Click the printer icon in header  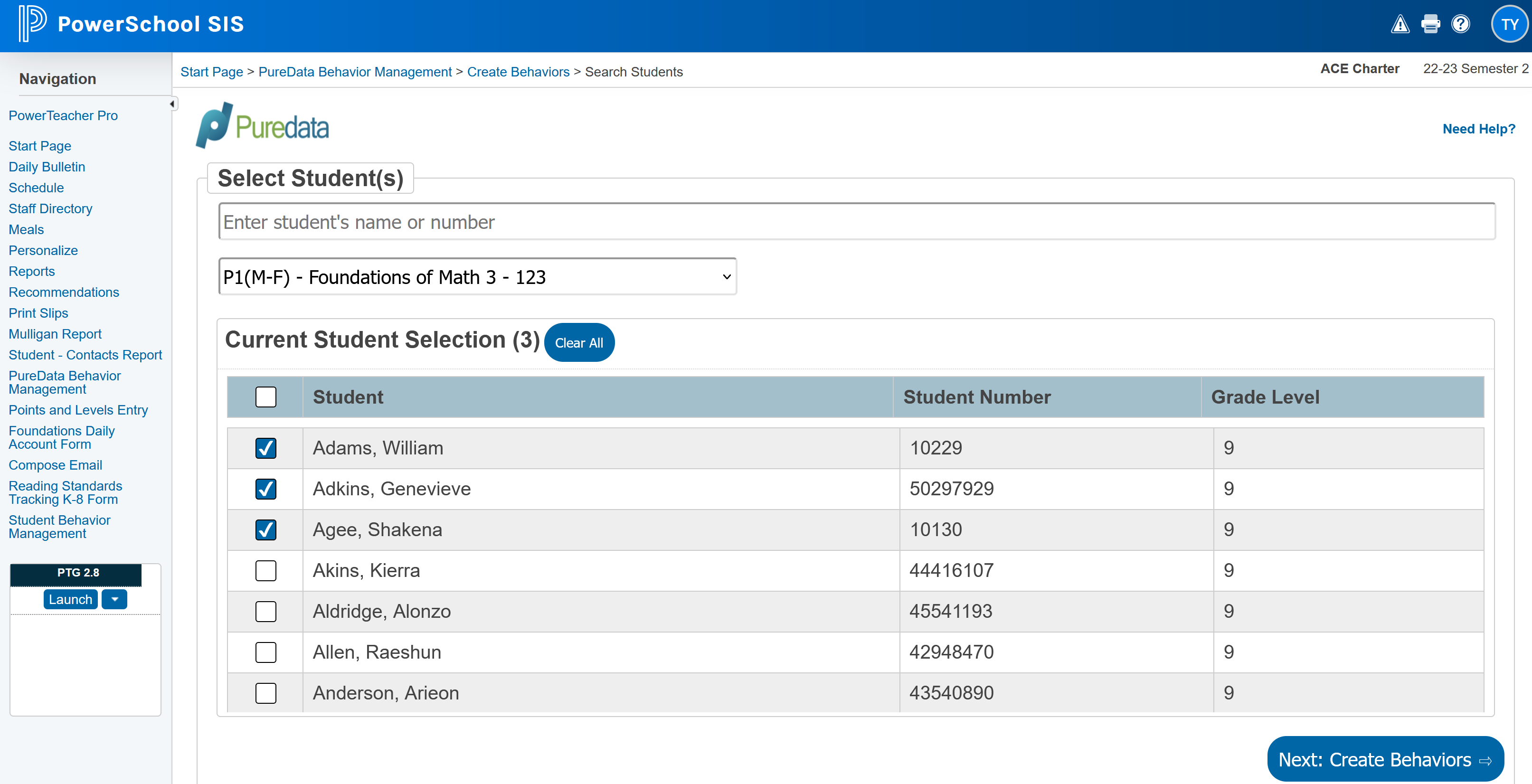[x=1430, y=24]
